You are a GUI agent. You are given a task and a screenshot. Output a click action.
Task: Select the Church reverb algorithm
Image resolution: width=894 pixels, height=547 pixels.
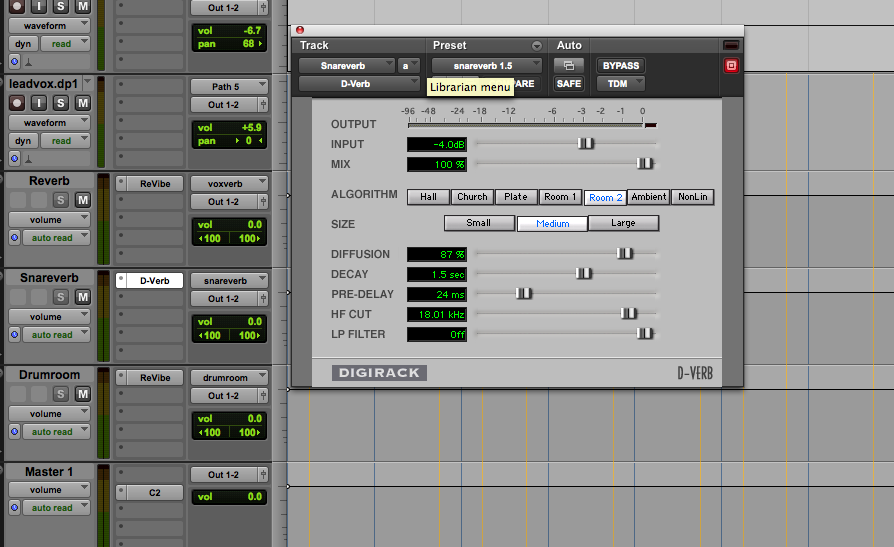(472, 197)
